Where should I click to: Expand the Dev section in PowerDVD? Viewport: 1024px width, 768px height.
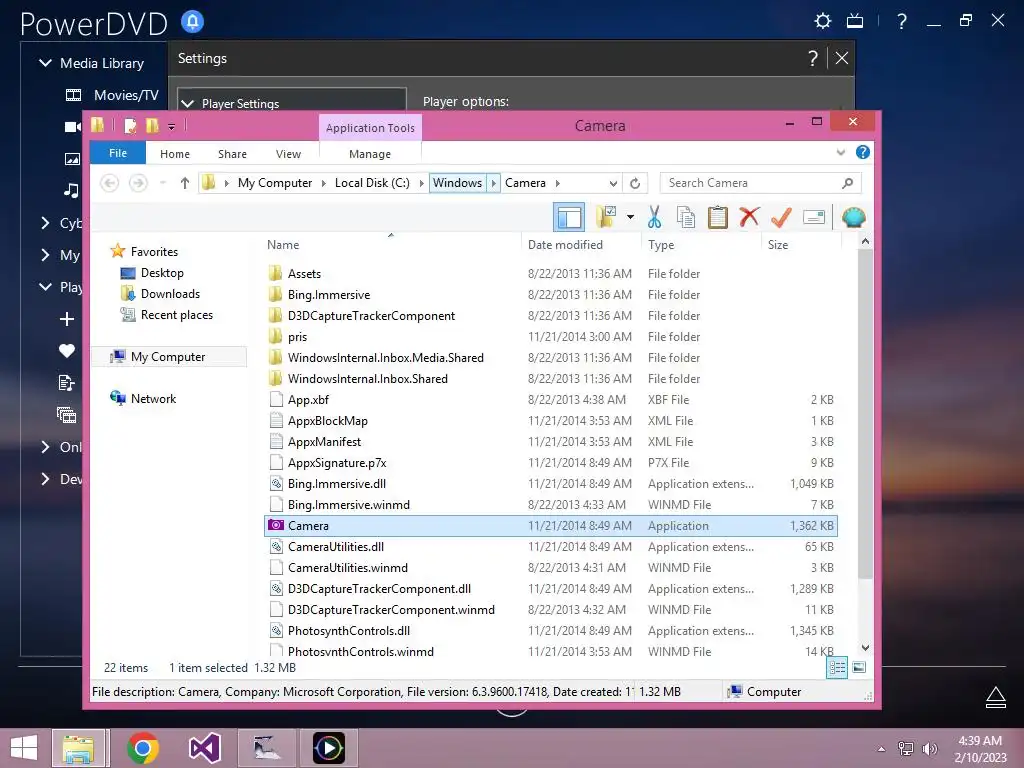click(45, 479)
